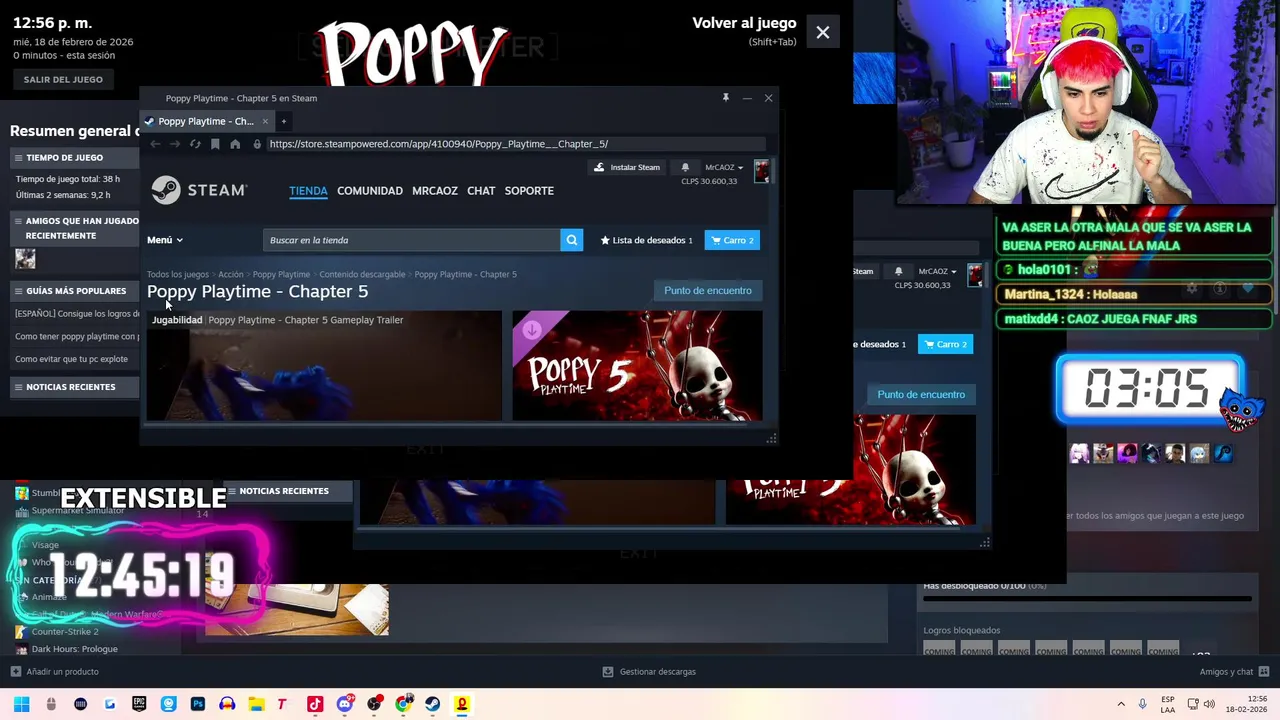Open the overlay browser home page
The image size is (1280, 720).
(235, 144)
